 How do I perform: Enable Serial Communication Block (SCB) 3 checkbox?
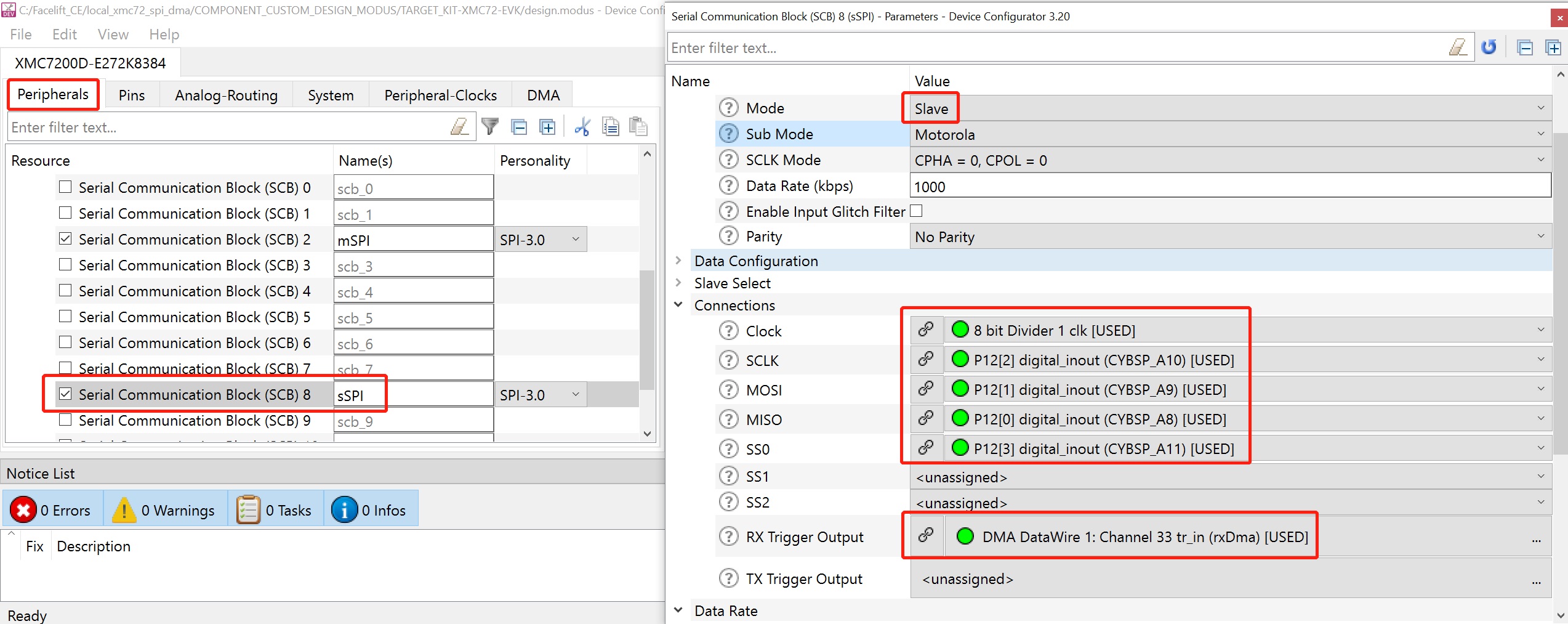[x=65, y=264]
